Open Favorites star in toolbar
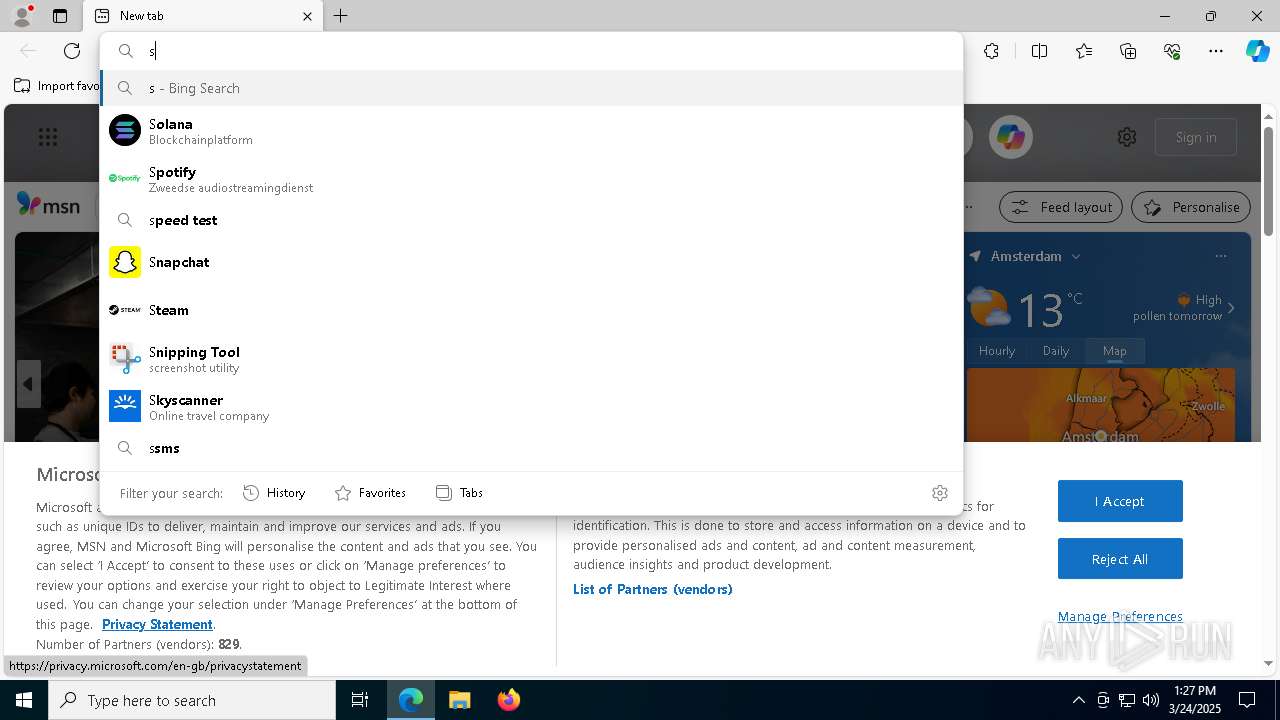This screenshot has height=720, width=1280. 1084,51
